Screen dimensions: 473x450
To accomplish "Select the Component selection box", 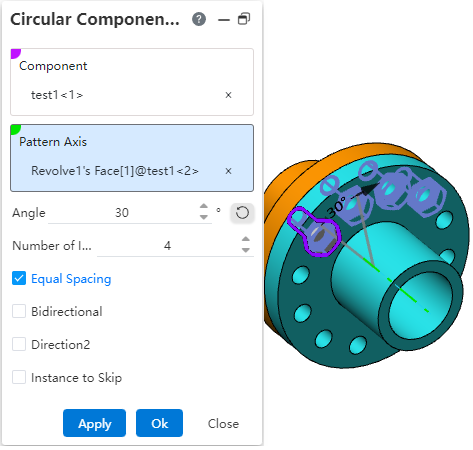I will pyautogui.click(x=132, y=82).
